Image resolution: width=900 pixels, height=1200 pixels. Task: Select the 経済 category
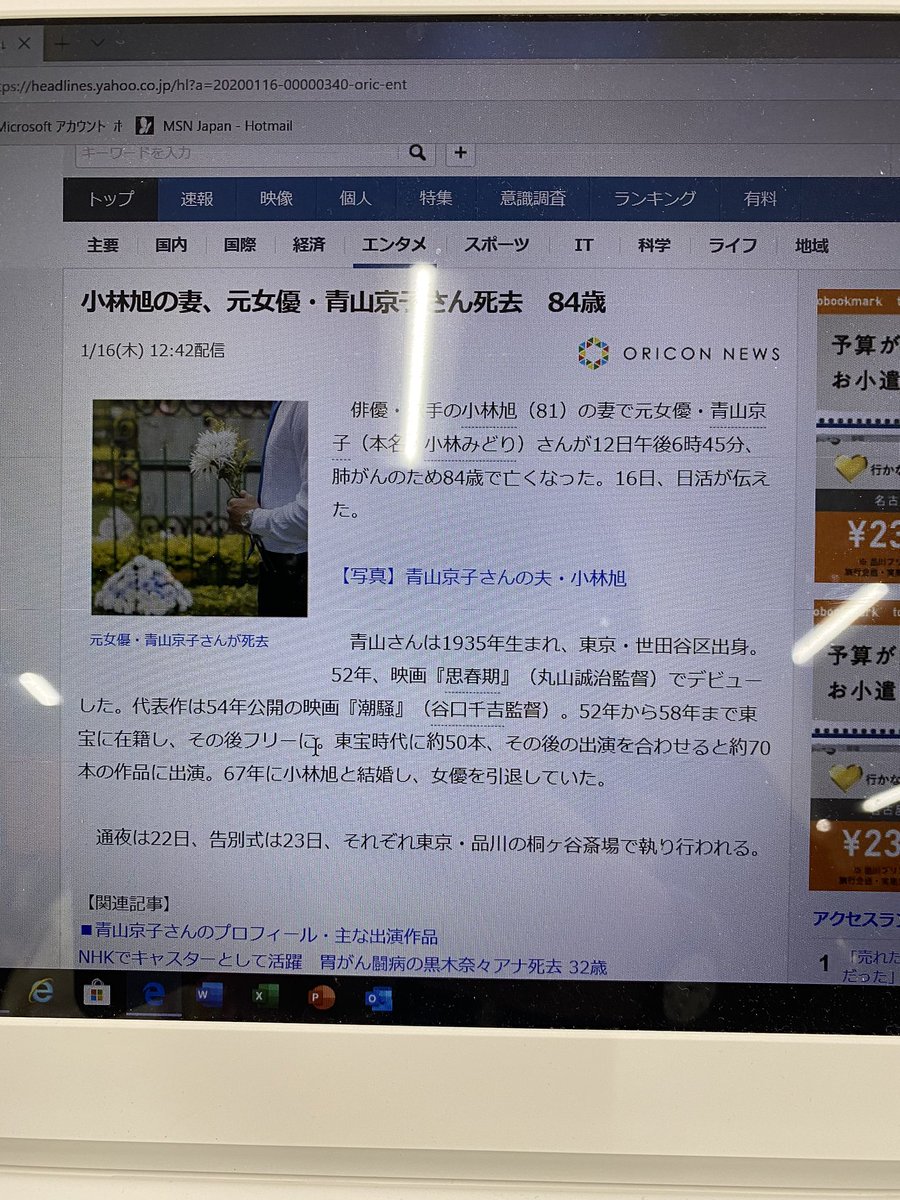(309, 245)
